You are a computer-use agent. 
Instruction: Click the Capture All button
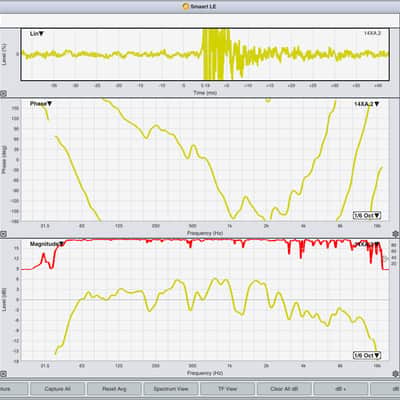point(57,389)
